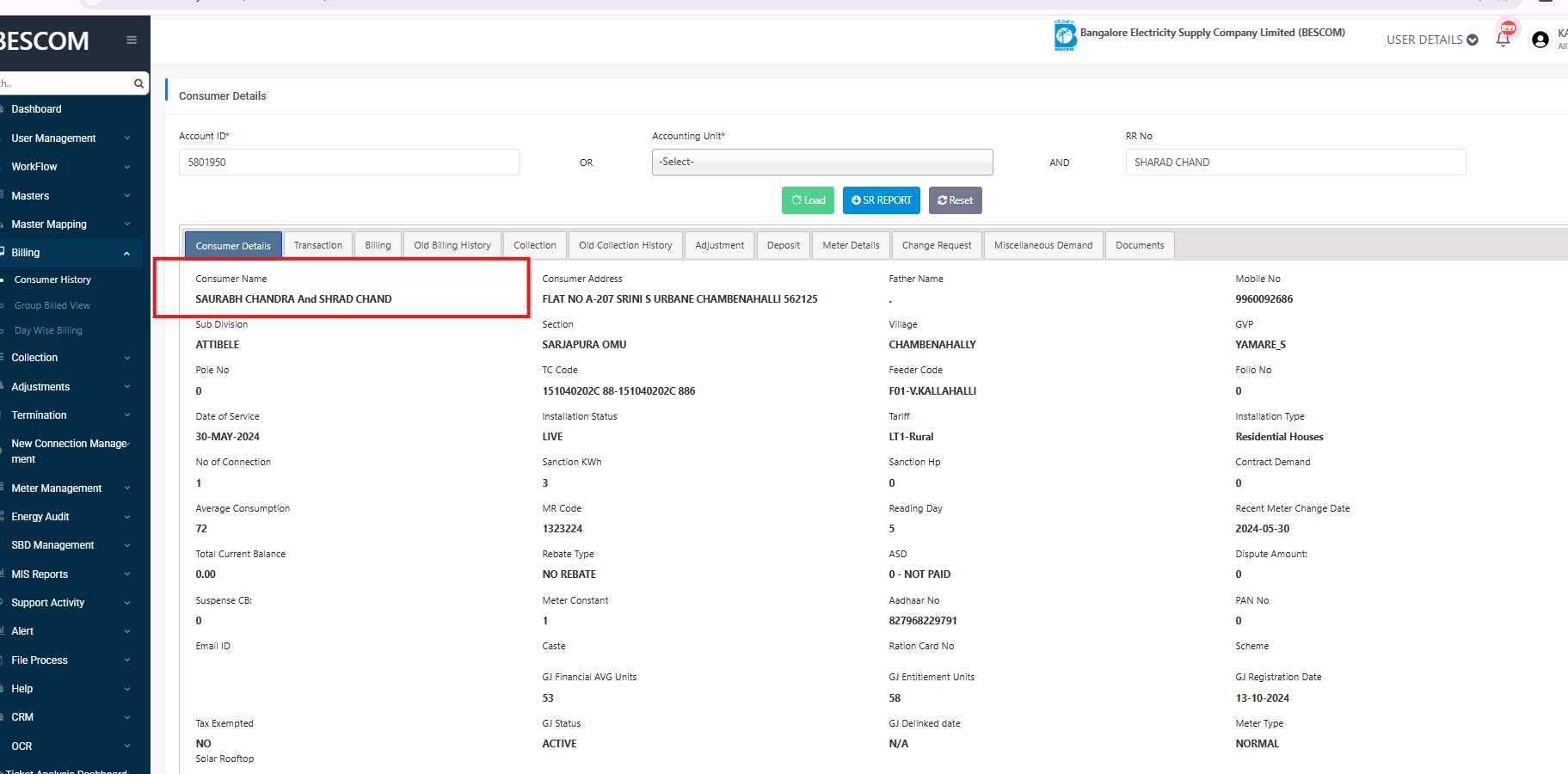Open Consumer History under Billing
Screen dimensions: 1568x774
pyautogui.click(x=52, y=279)
